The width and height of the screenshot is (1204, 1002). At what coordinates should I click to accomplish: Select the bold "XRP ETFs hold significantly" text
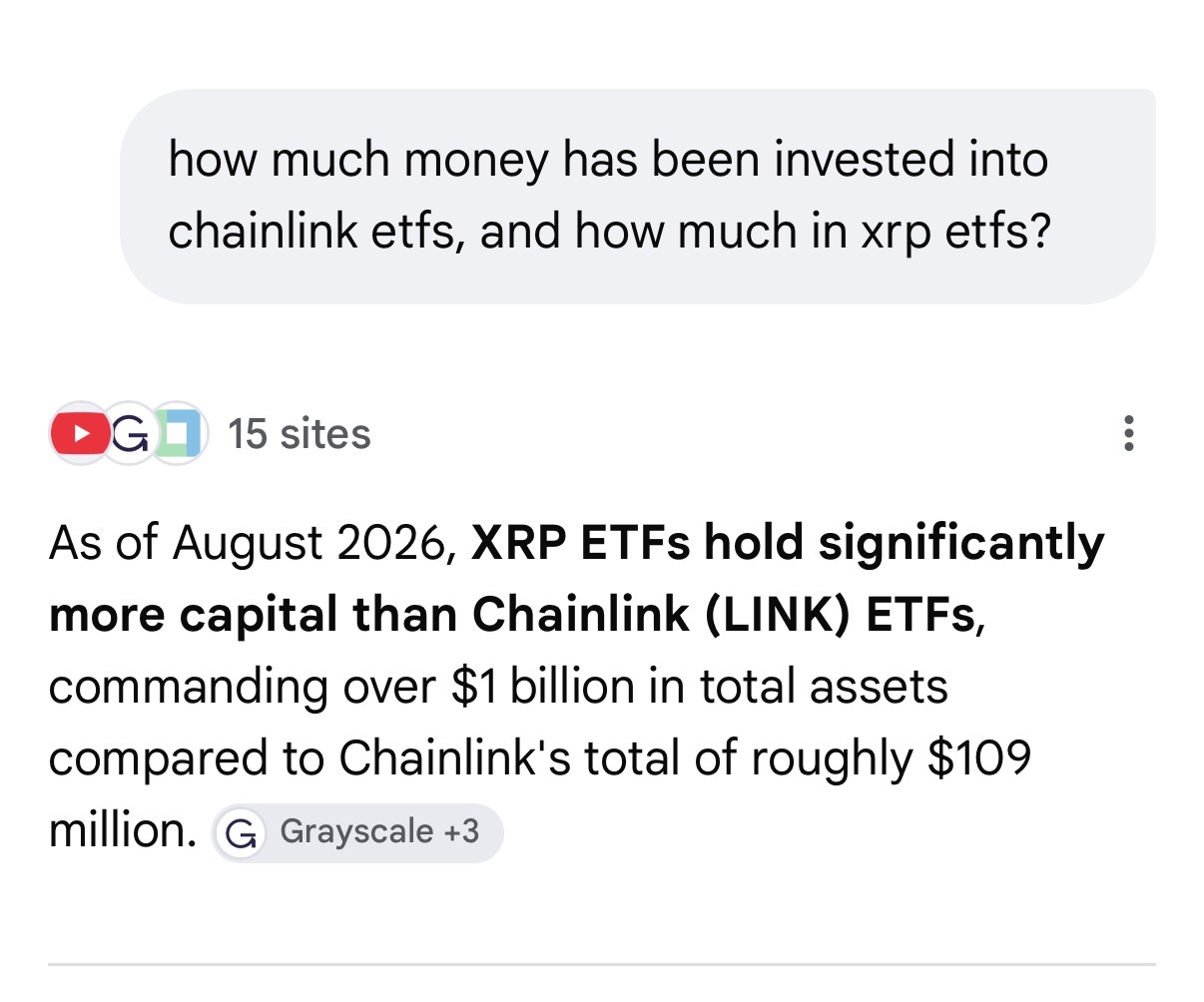pos(788,544)
